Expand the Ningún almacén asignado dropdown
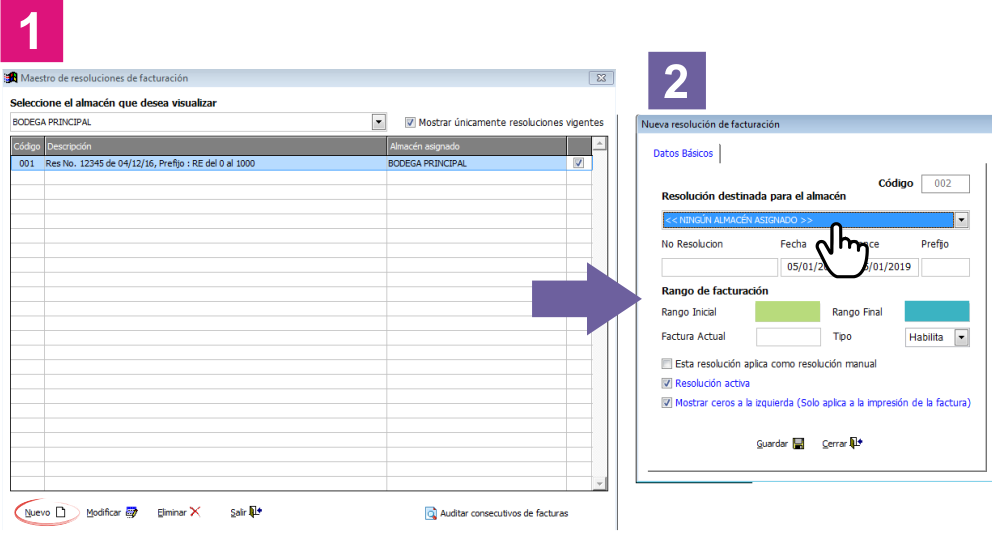The image size is (1000, 553). pos(961,220)
